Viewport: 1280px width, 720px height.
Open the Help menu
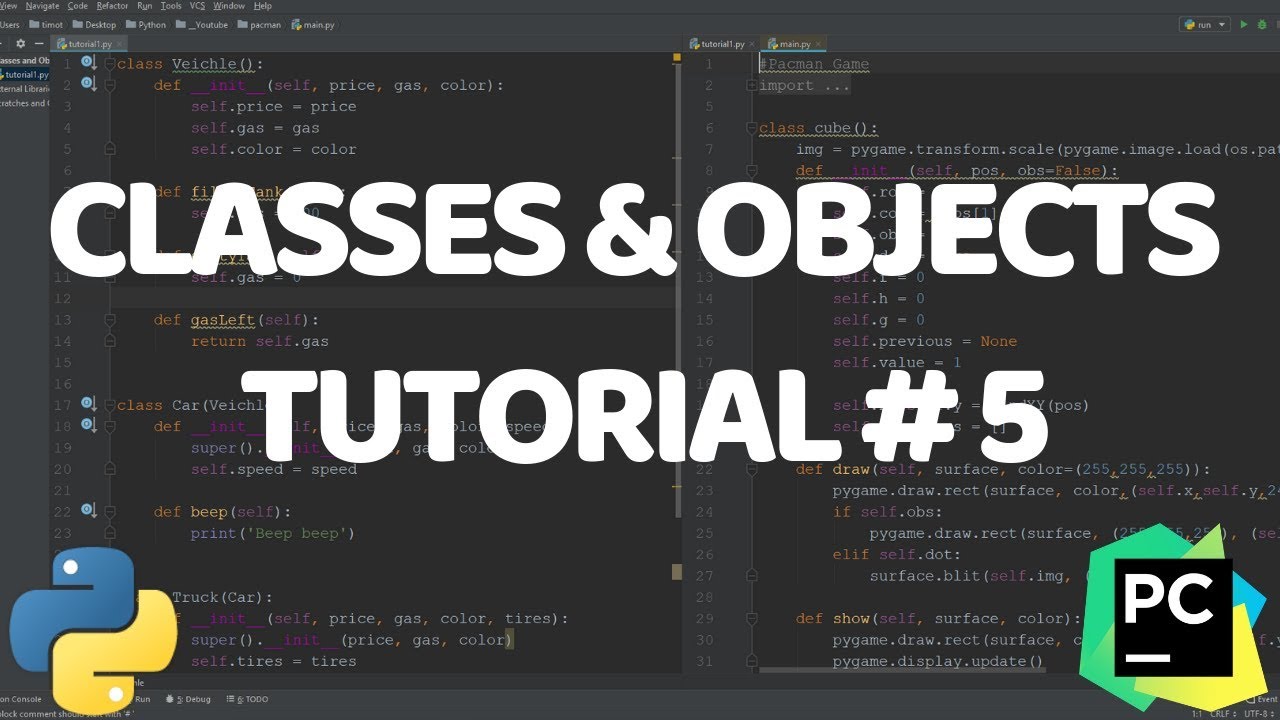[262, 6]
